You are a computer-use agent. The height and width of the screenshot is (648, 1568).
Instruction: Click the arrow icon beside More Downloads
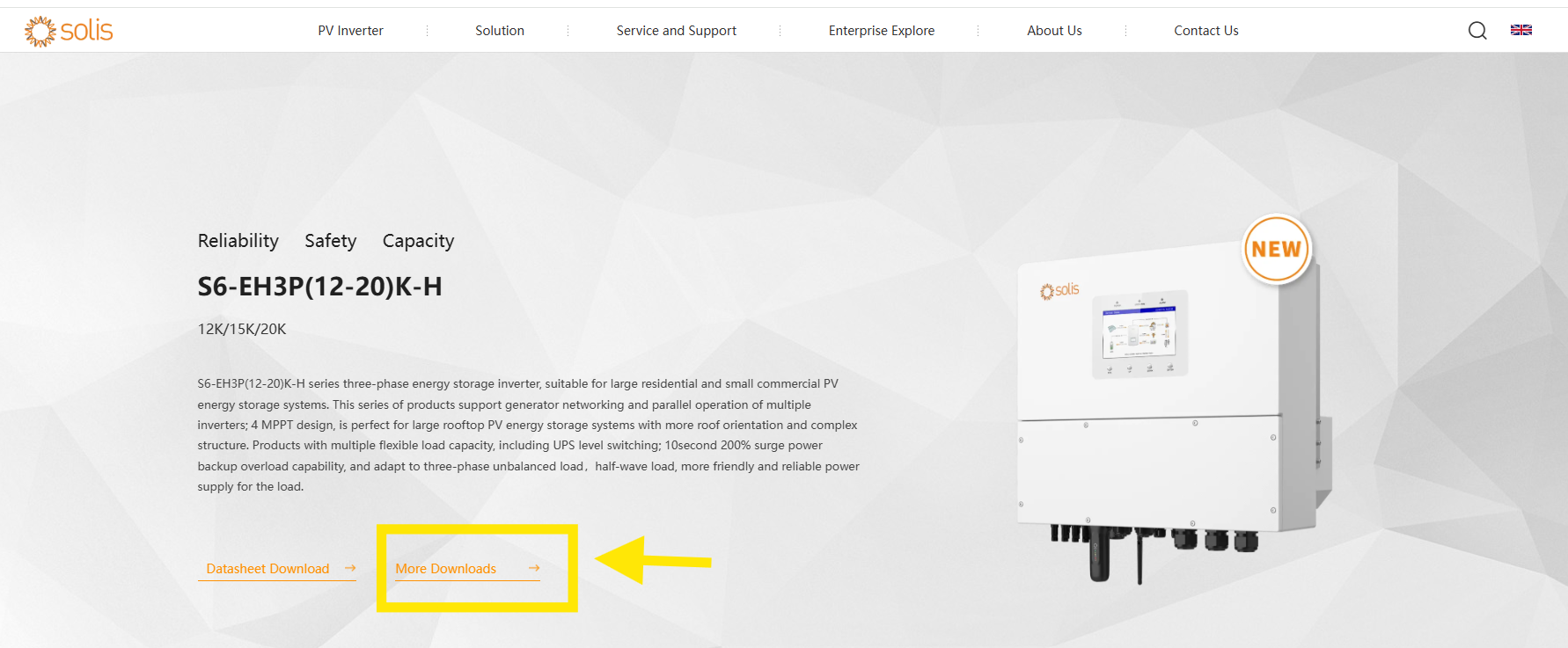point(534,568)
